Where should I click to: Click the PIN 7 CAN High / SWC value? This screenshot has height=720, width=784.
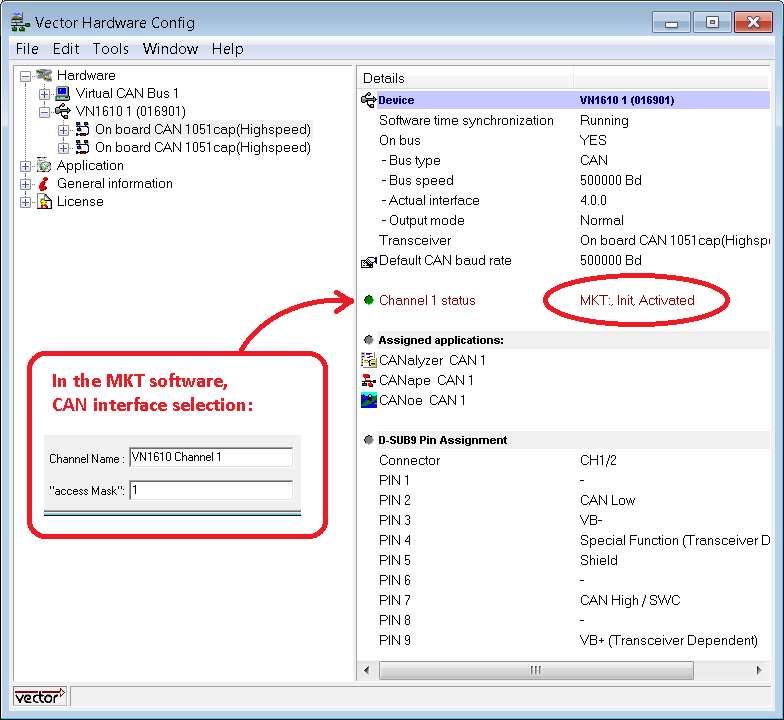630,600
